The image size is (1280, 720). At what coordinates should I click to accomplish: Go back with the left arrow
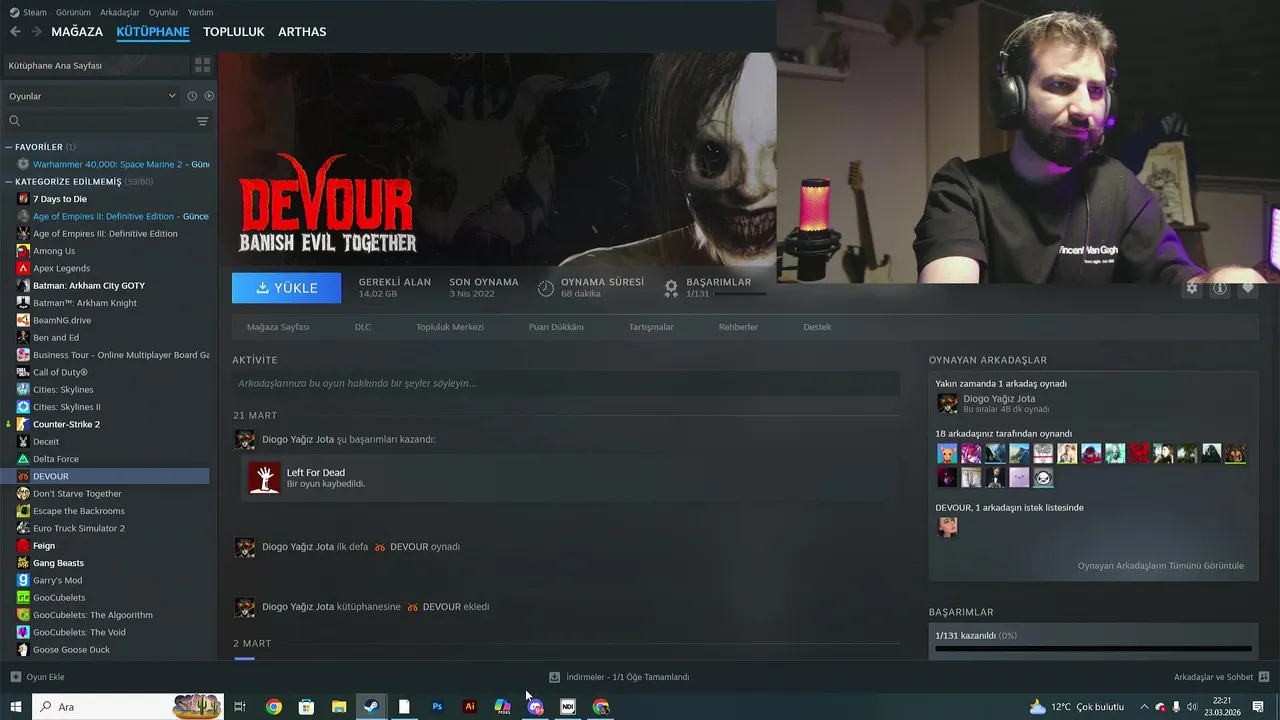pyautogui.click(x=15, y=32)
